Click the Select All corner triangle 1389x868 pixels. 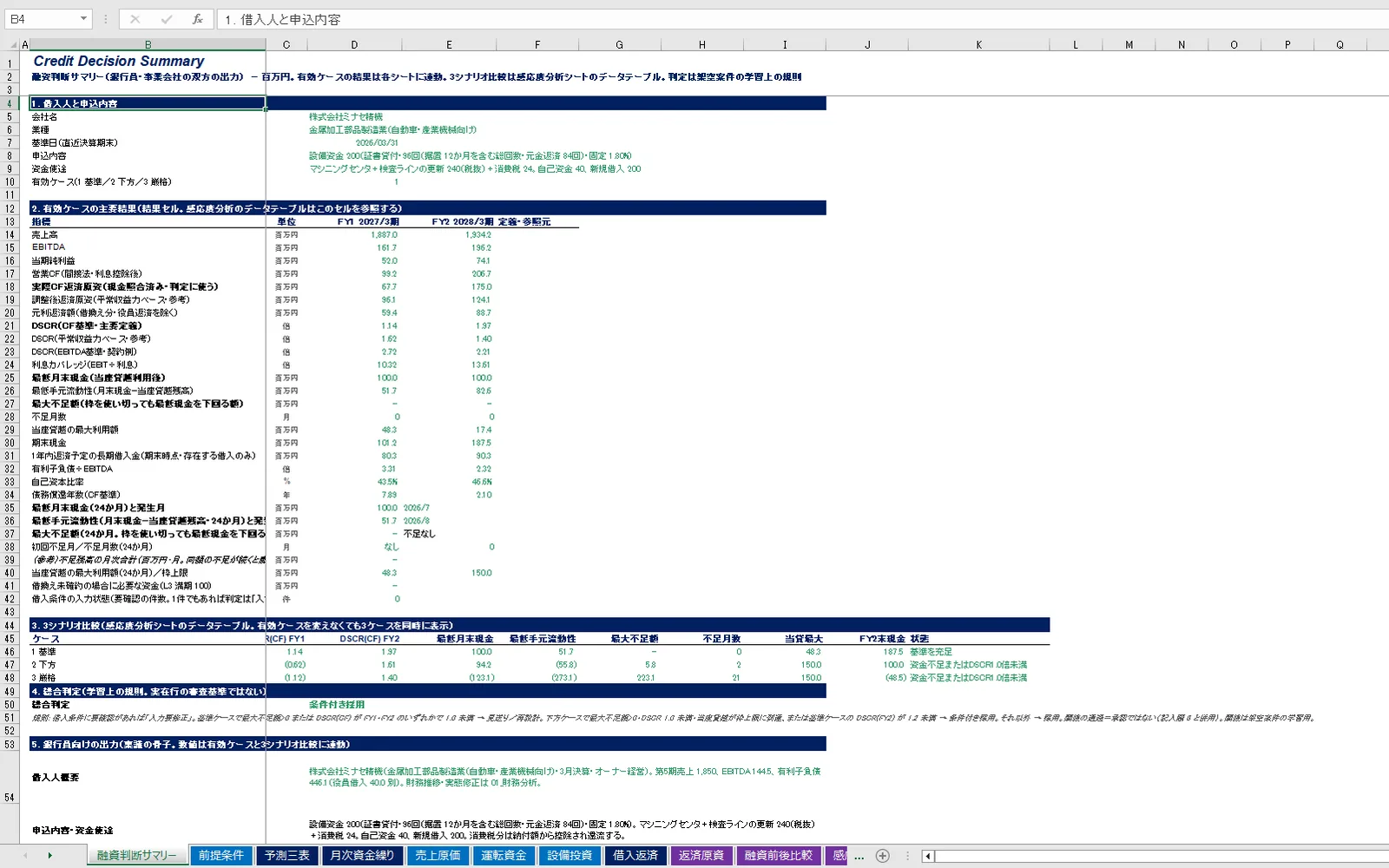(x=14, y=44)
